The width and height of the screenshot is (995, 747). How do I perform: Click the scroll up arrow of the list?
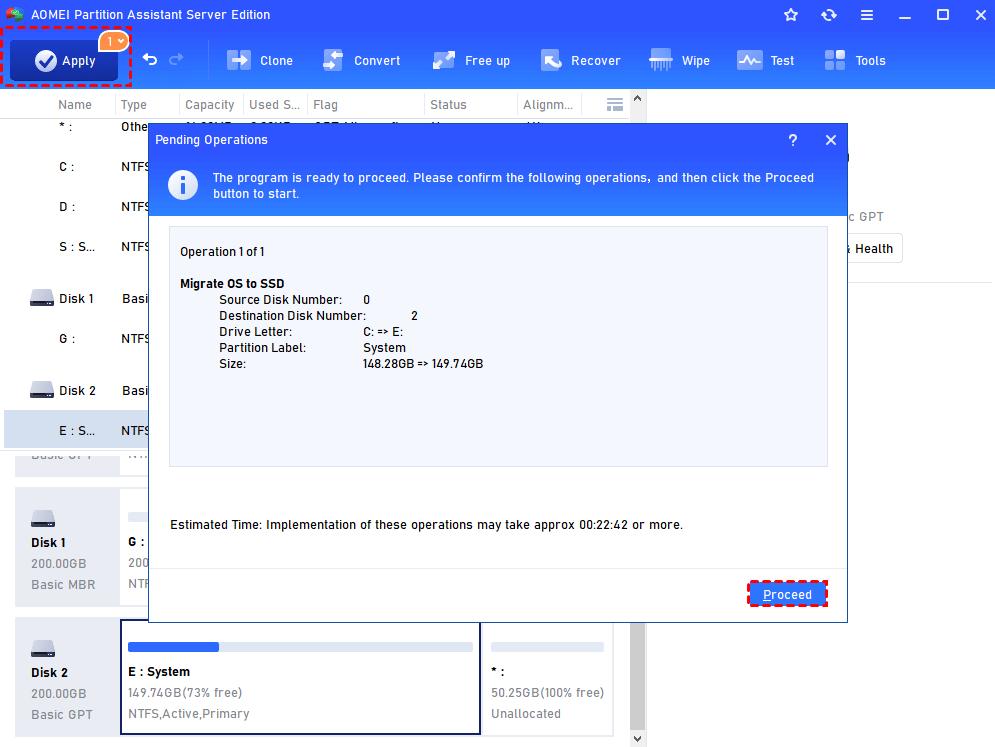[x=638, y=98]
